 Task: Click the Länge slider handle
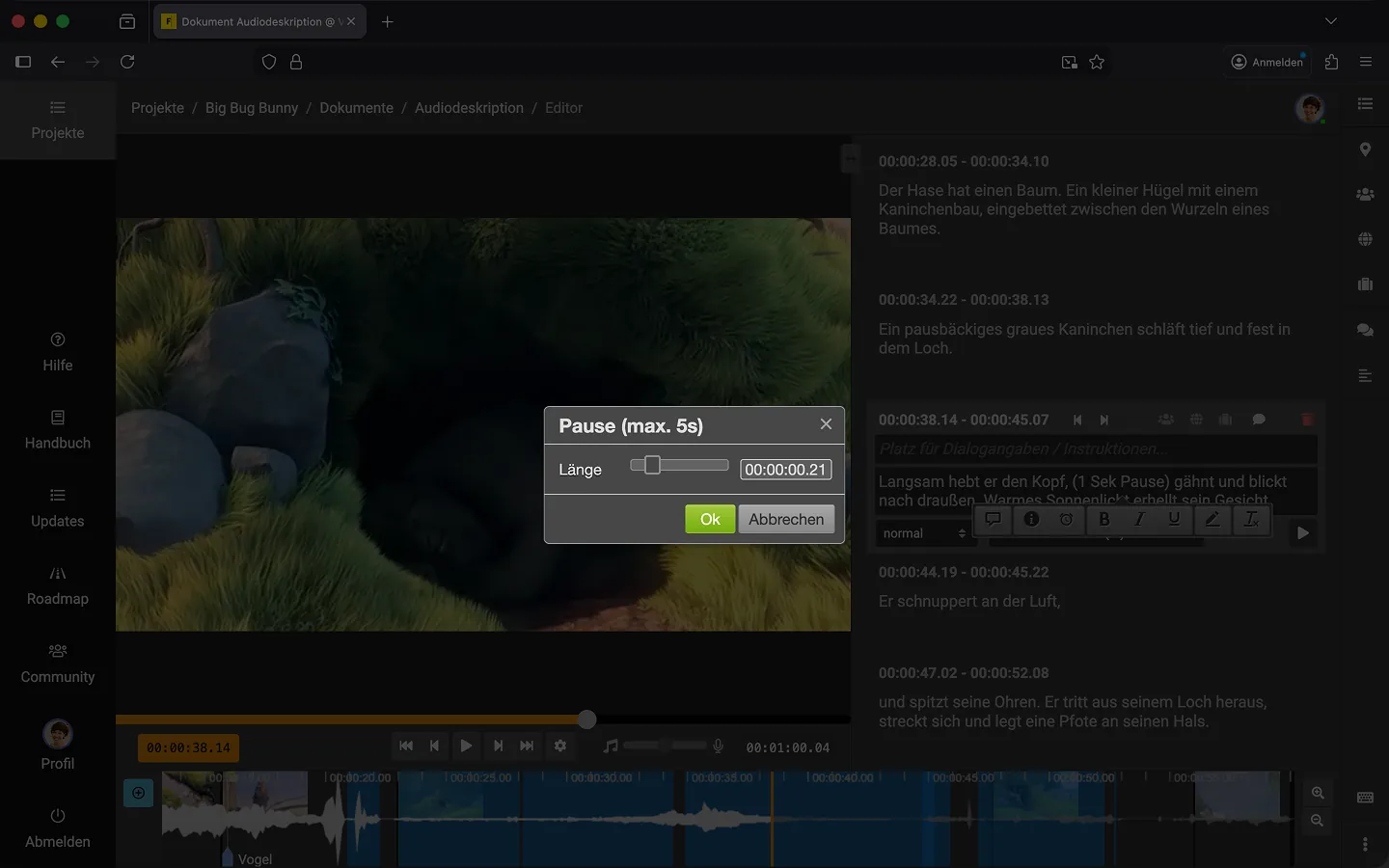pyautogui.click(x=652, y=466)
